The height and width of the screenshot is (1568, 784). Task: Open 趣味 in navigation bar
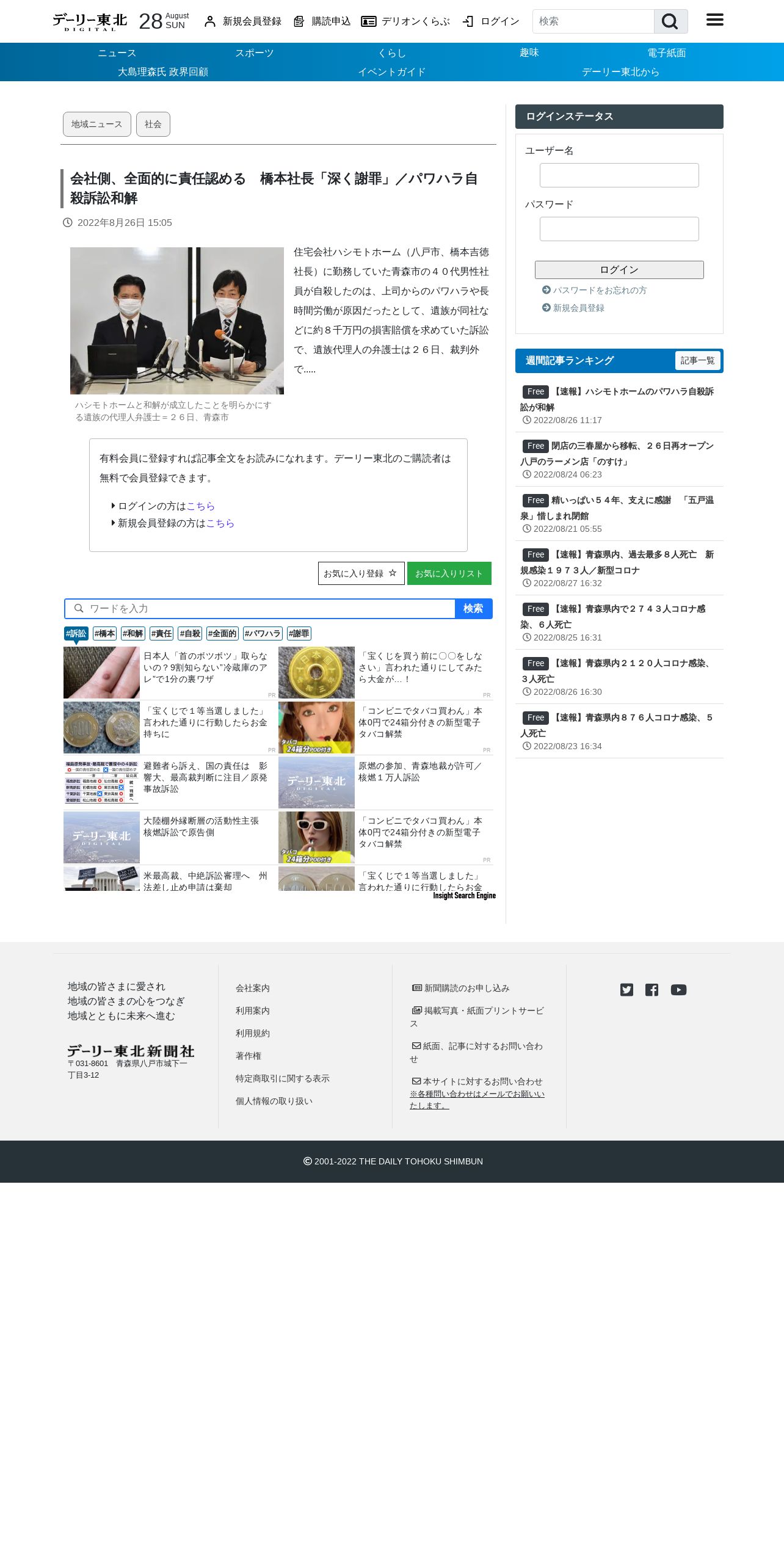pos(529,53)
